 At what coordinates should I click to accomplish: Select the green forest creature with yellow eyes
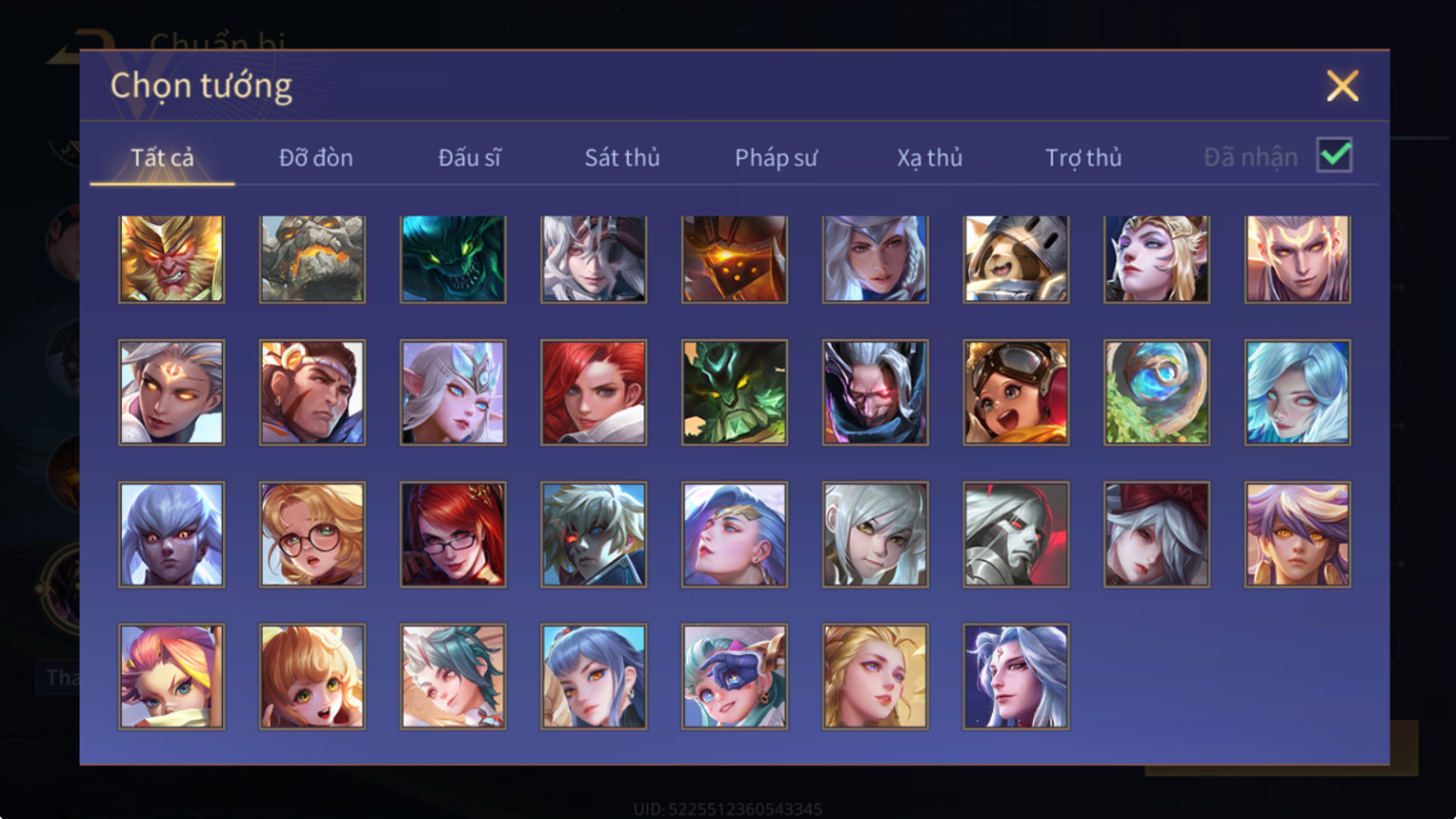tap(735, 392)
